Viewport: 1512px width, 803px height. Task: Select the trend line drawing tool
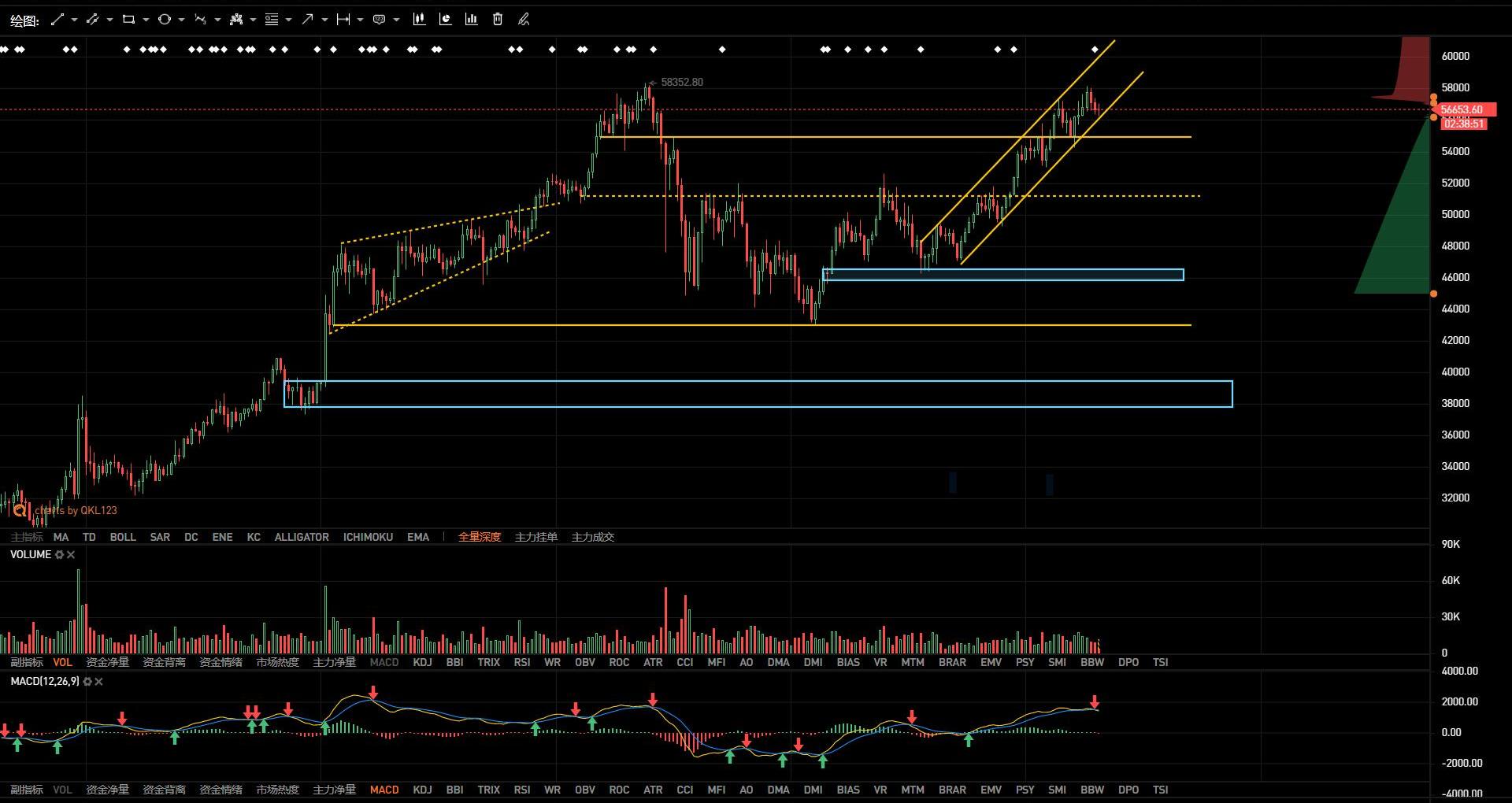coord(57,20)
